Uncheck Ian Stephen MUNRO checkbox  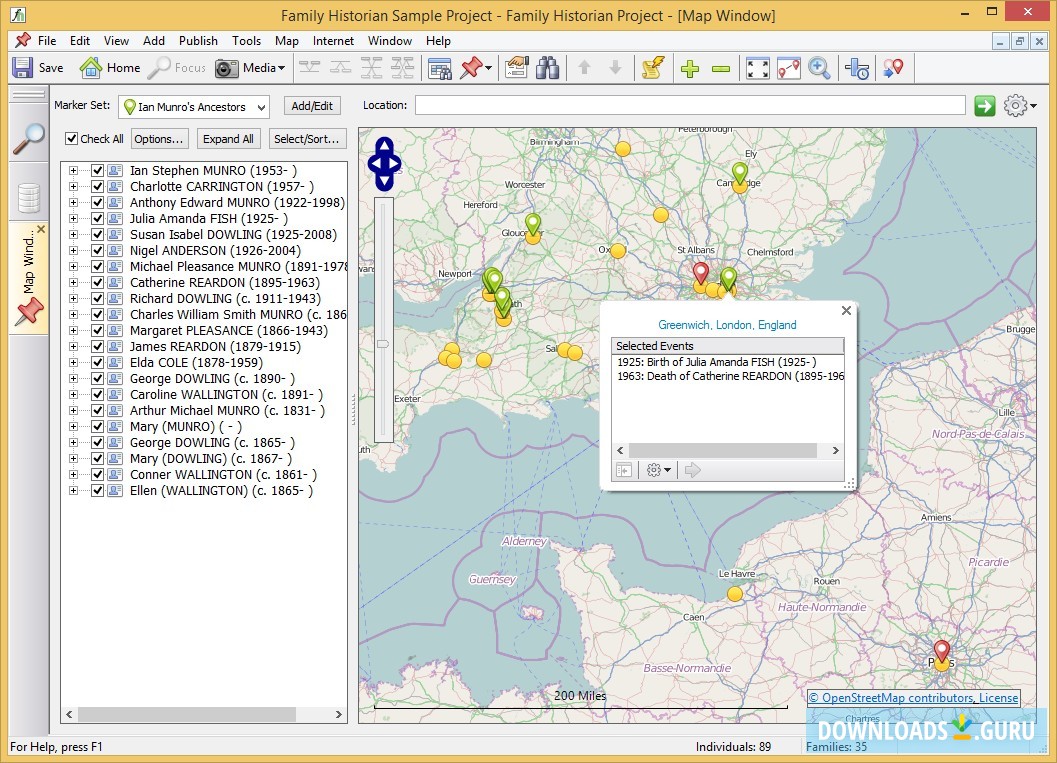pos(98,171)
